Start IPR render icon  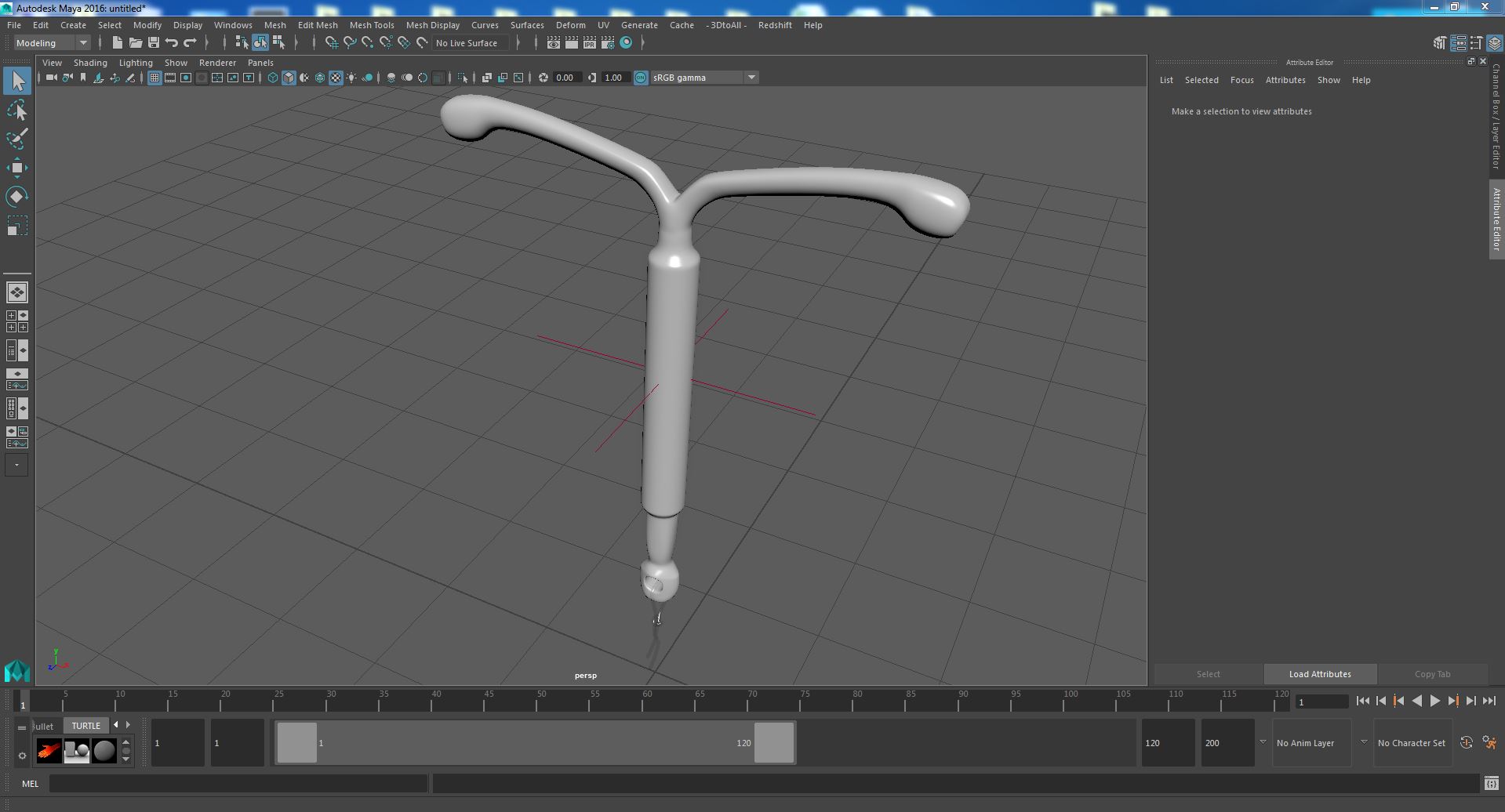tap(590, 43)
